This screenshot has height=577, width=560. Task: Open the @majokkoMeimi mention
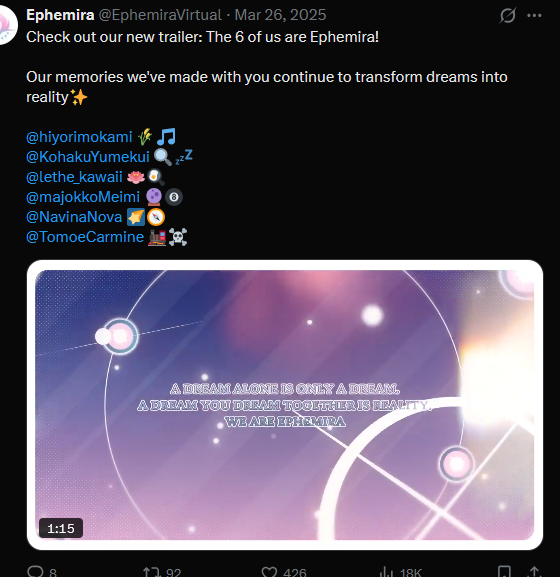tap(83, 197)
